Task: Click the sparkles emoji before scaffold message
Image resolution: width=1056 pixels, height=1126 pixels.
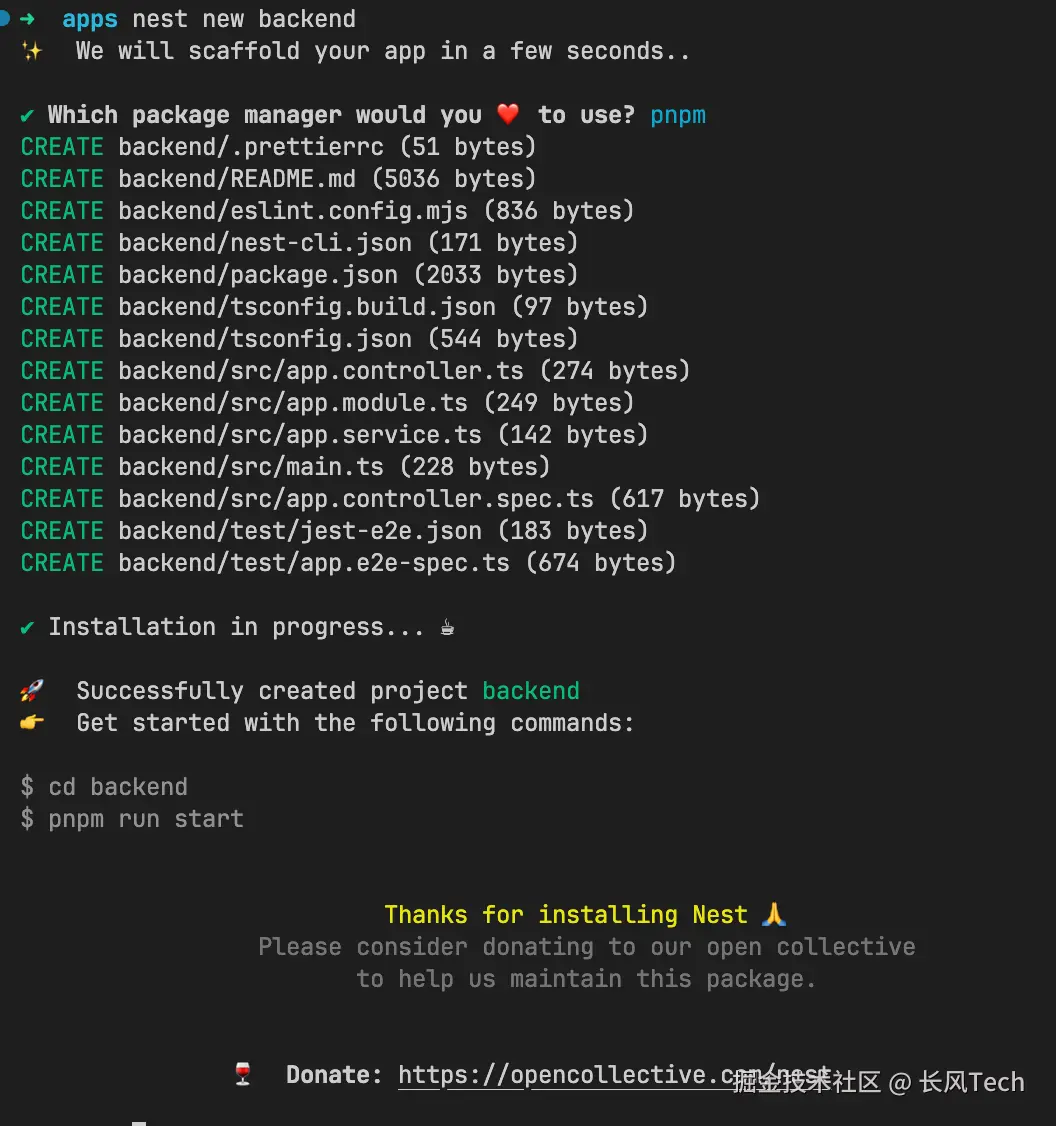Action: coord(32,51)
